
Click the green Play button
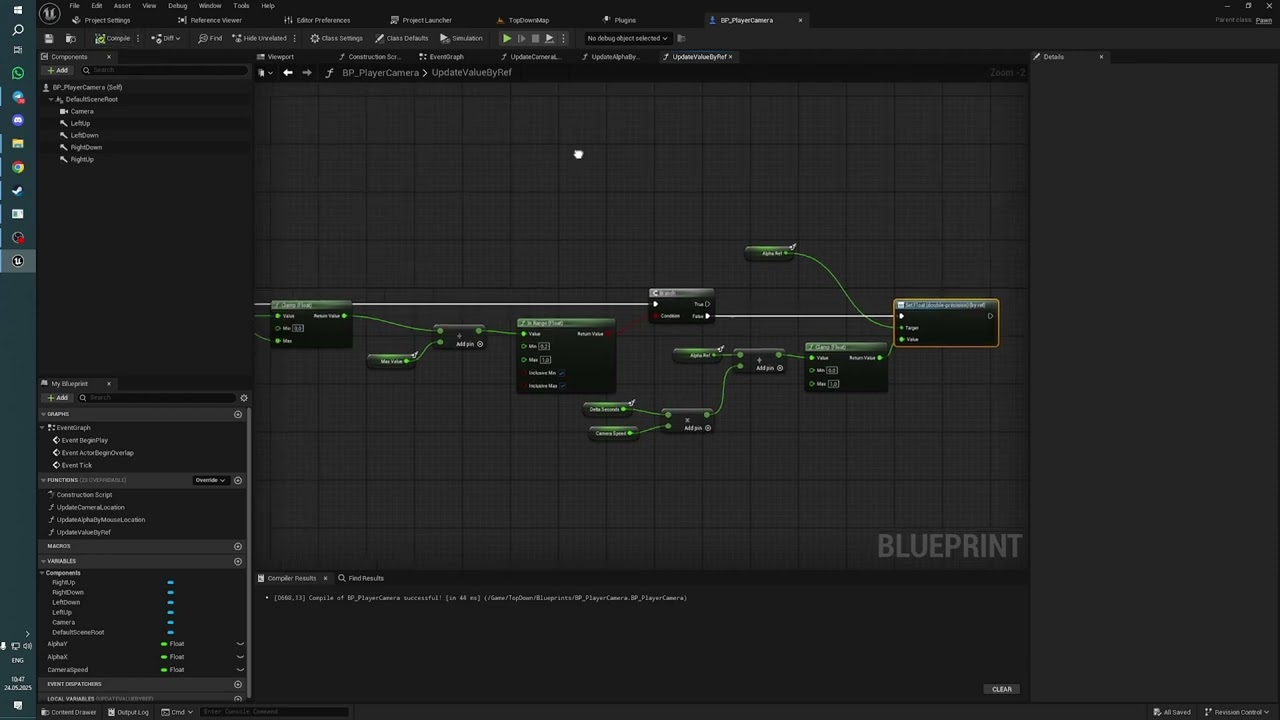(507, 38)
